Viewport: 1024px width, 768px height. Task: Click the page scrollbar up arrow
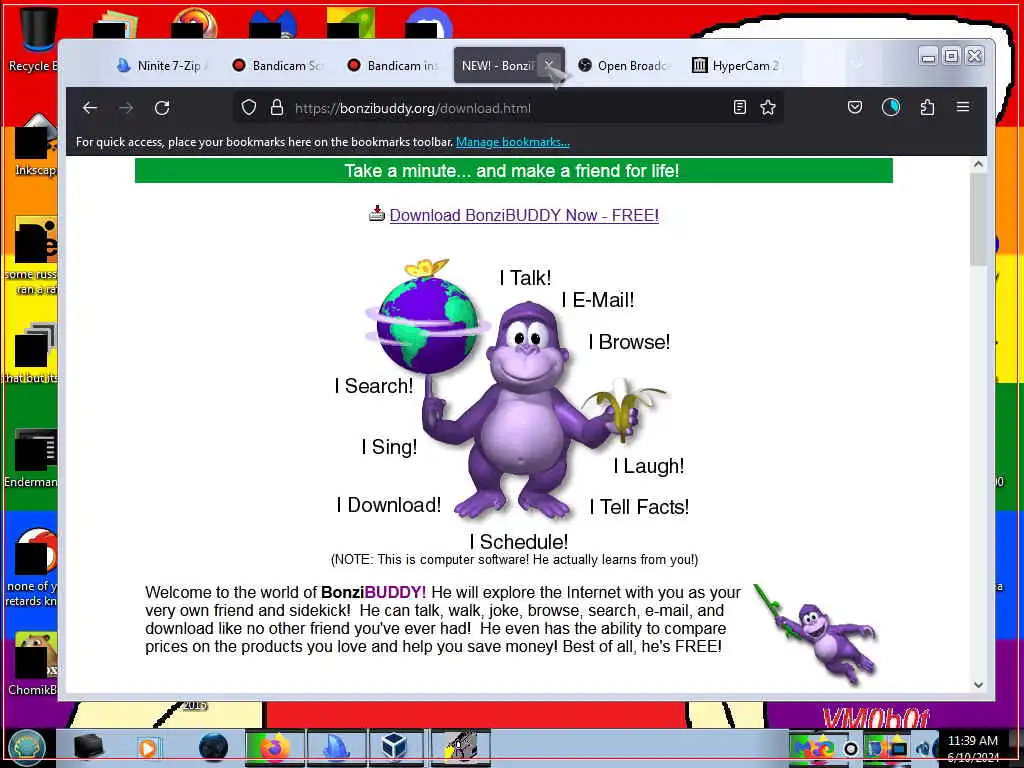(x=978, y=165)
